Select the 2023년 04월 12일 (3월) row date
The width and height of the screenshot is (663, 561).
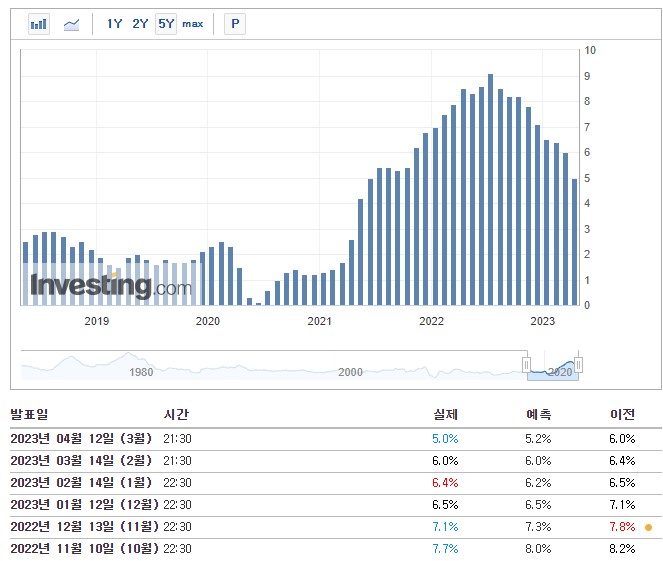[81, 438]
